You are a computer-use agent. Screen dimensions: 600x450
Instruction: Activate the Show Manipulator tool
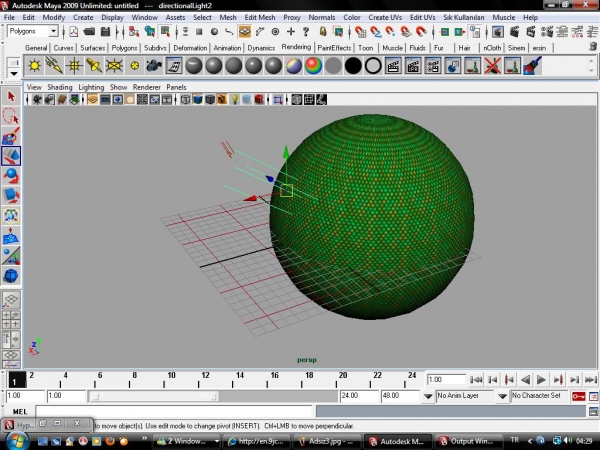click(x=11, y=256)
